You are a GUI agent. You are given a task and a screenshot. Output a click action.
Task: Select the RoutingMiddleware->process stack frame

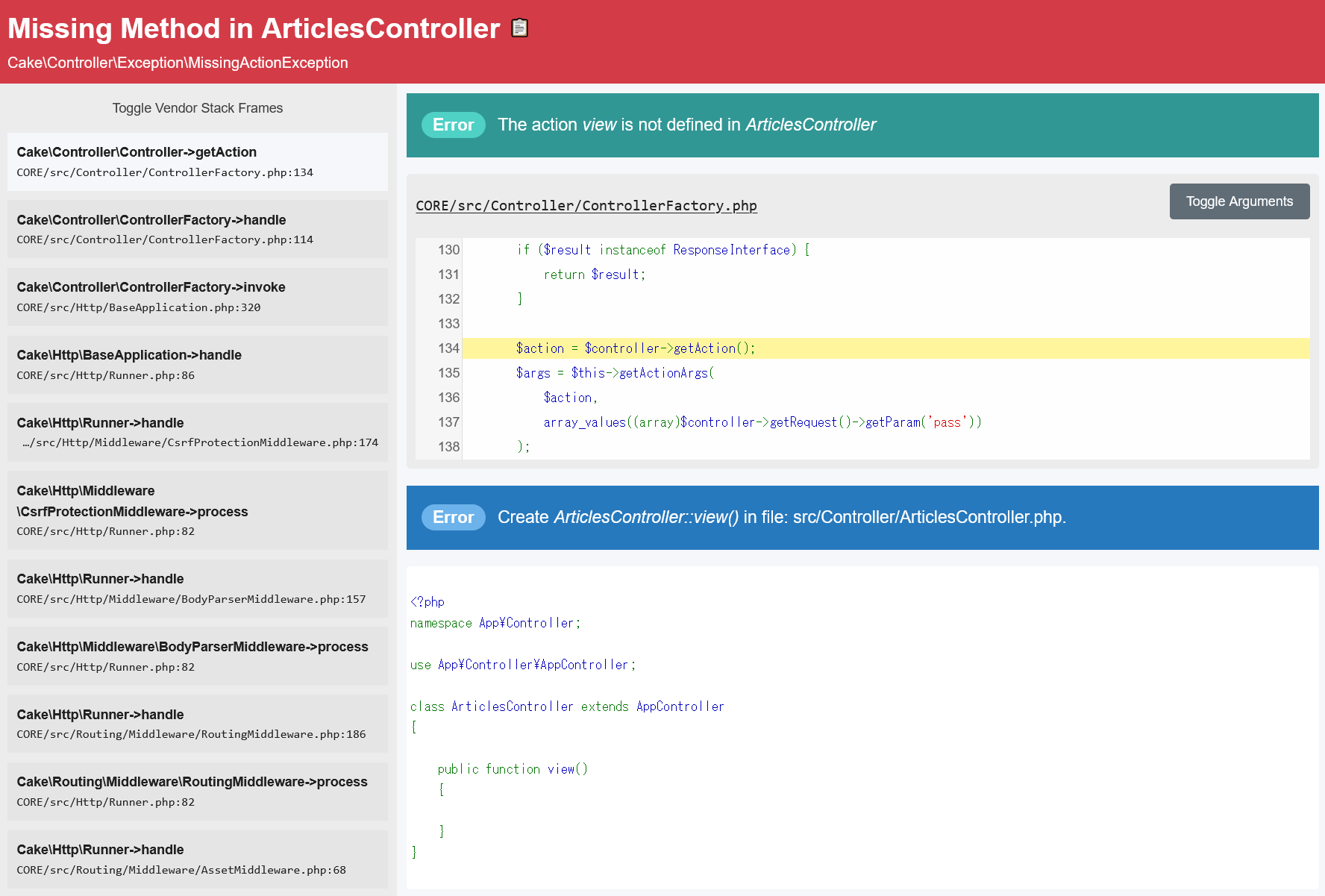pos(197,792)
